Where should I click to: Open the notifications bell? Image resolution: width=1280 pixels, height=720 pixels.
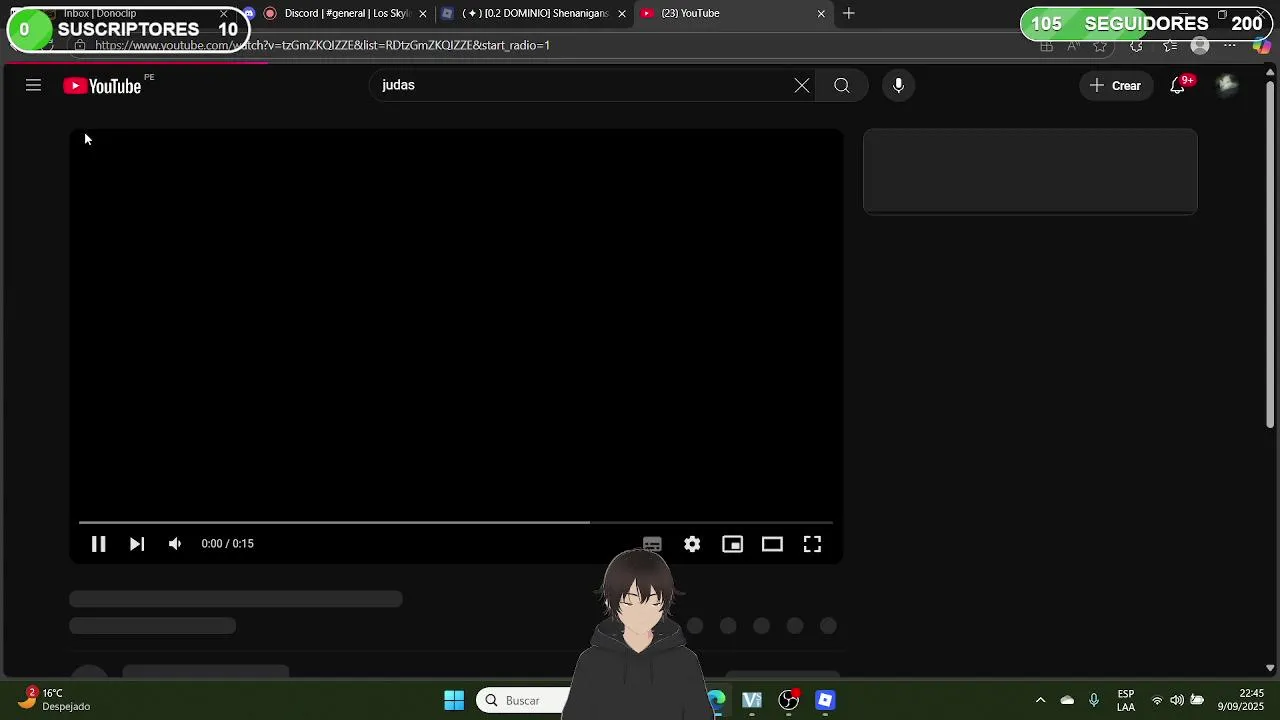(1178, 85)
